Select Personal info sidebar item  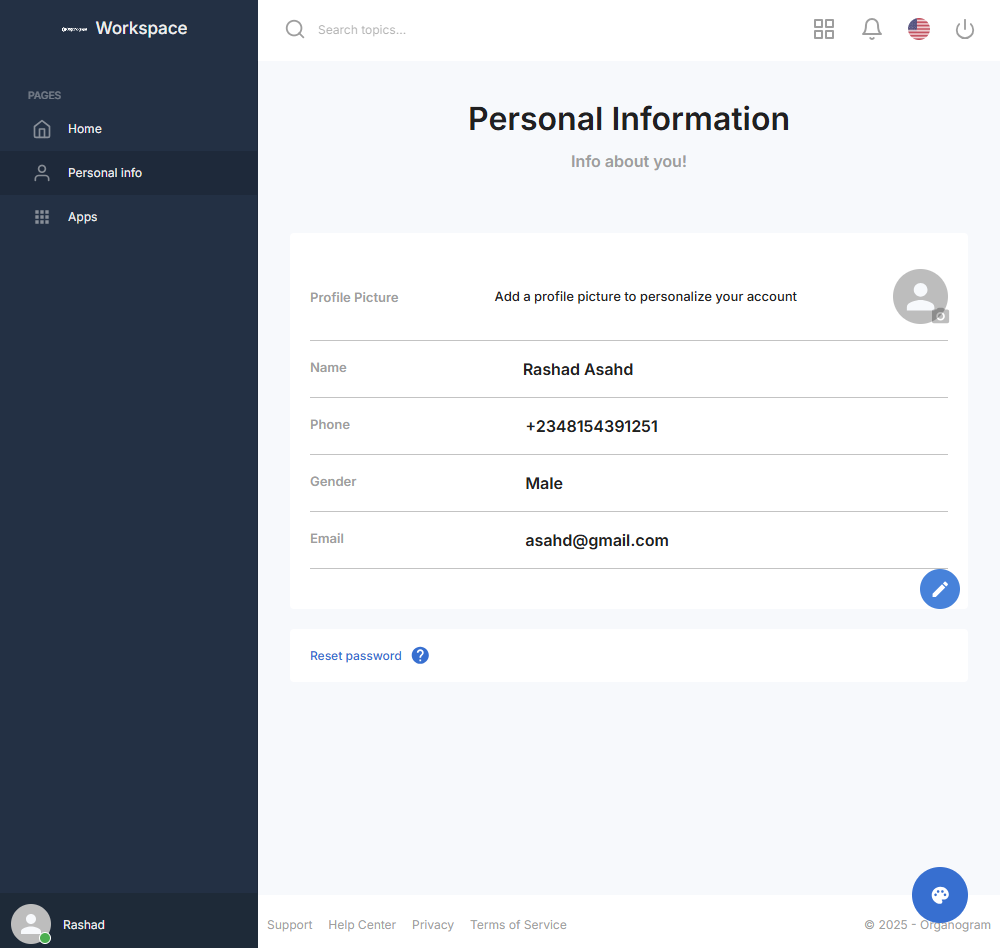point(105,173)
